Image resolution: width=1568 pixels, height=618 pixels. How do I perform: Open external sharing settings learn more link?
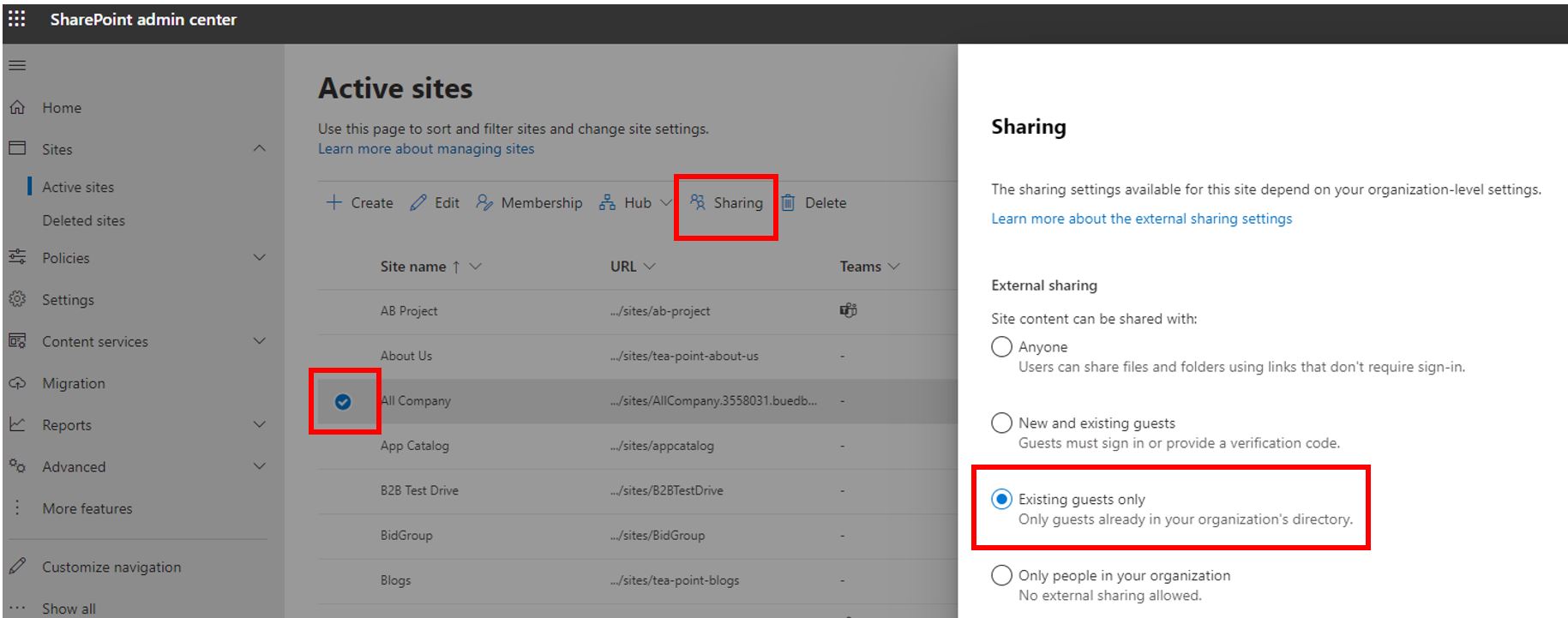[1141, 219]
